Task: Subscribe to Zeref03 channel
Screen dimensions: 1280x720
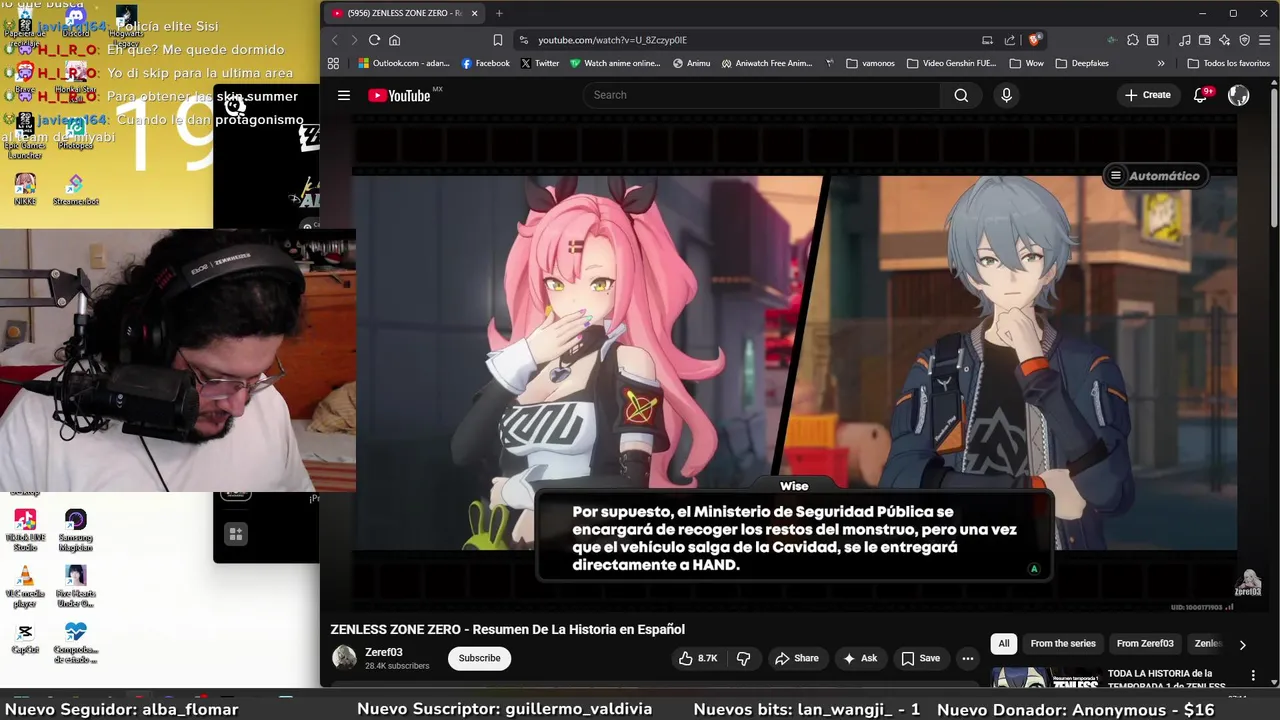Action: point(480,658)
